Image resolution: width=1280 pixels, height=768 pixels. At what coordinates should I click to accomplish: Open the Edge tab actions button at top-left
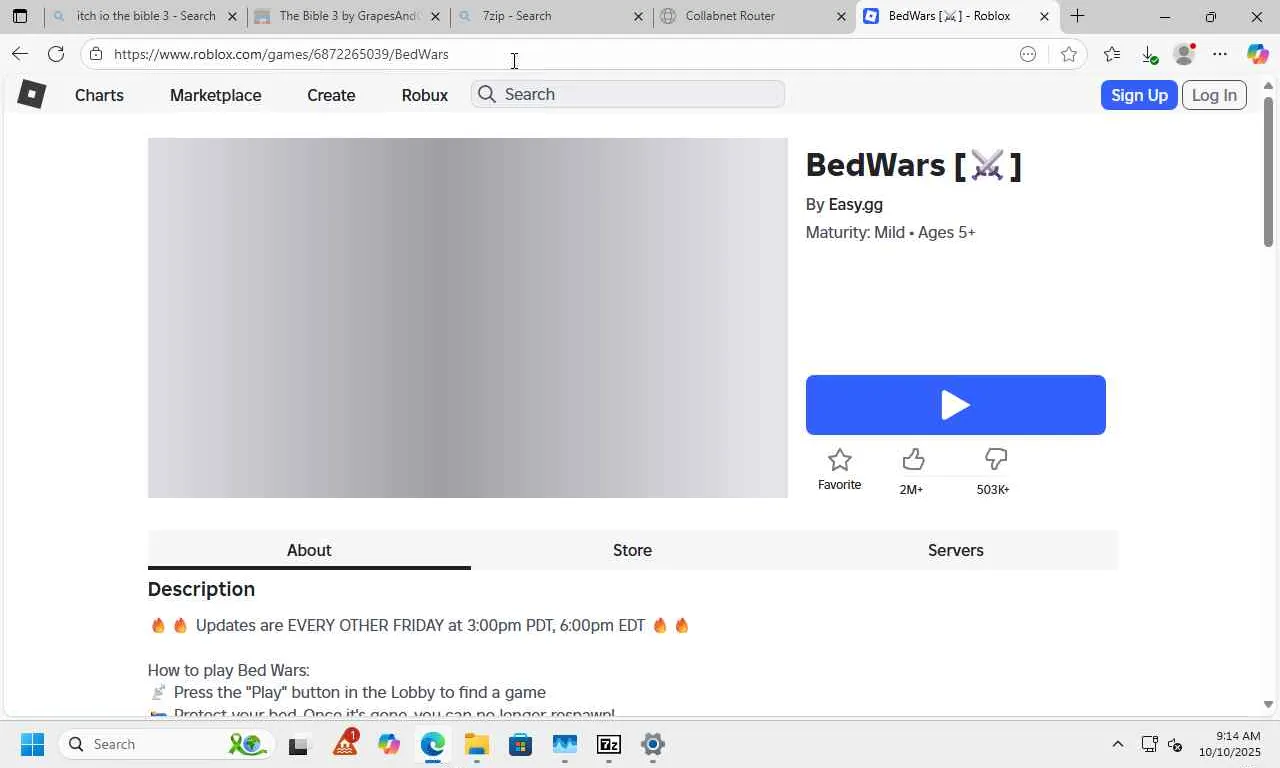click(x=20, y=16)
